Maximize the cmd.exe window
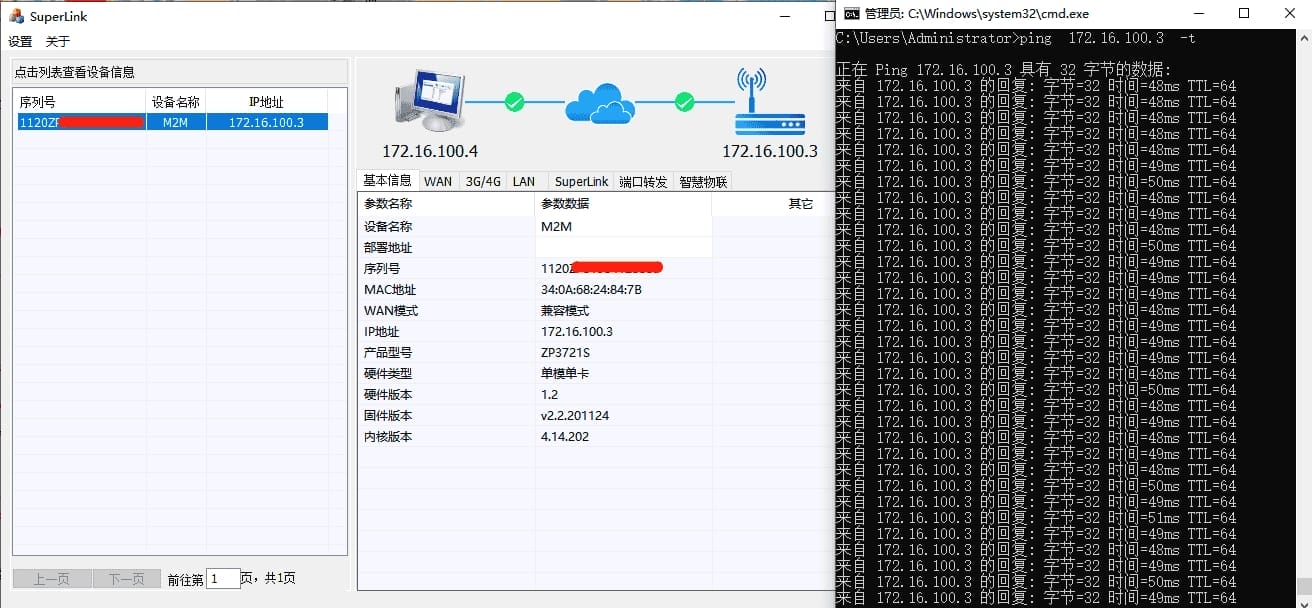The height and width of the screenshot is (608, 1312). [x=1244, y=14]
